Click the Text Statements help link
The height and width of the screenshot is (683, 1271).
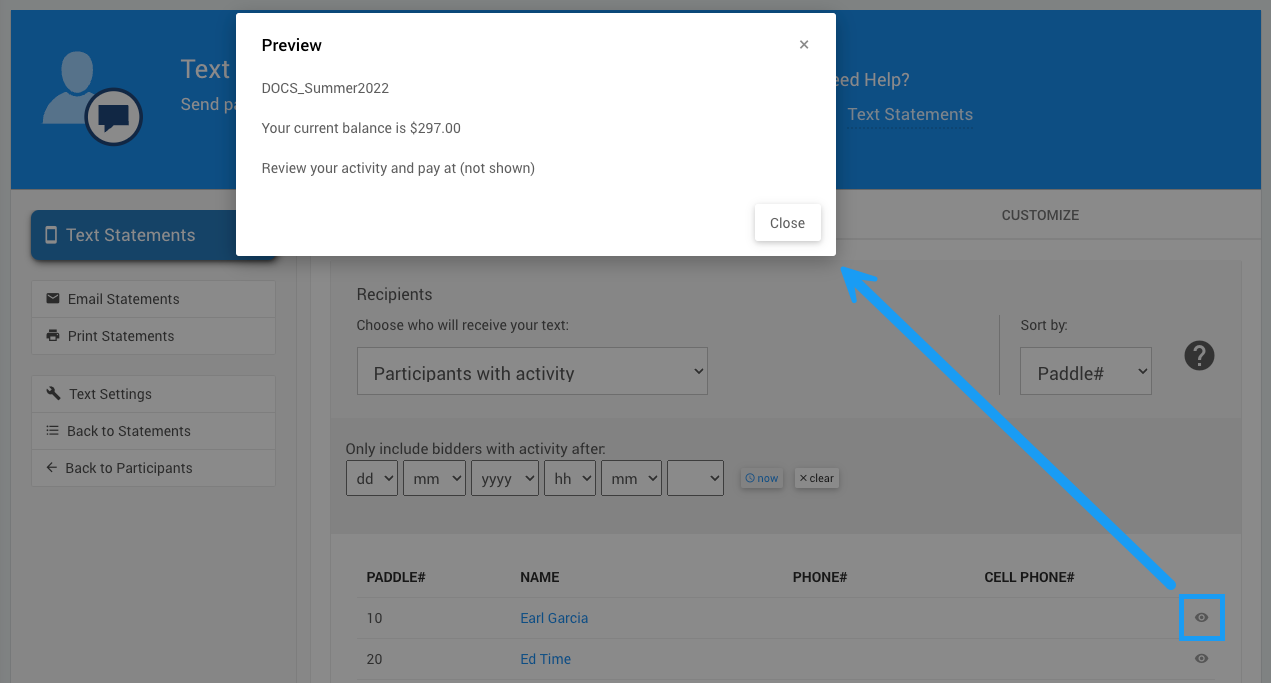(x=910, y=114)
